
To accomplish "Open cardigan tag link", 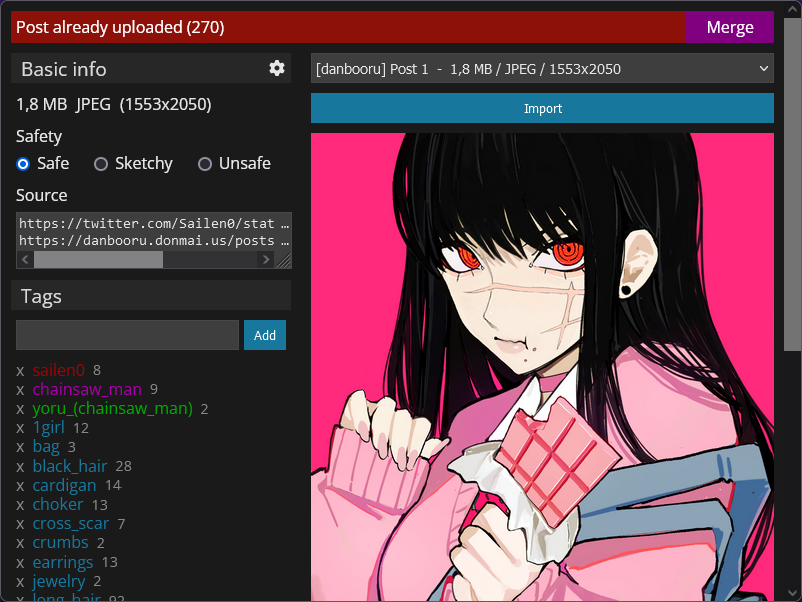I will (x=64, y=485).
